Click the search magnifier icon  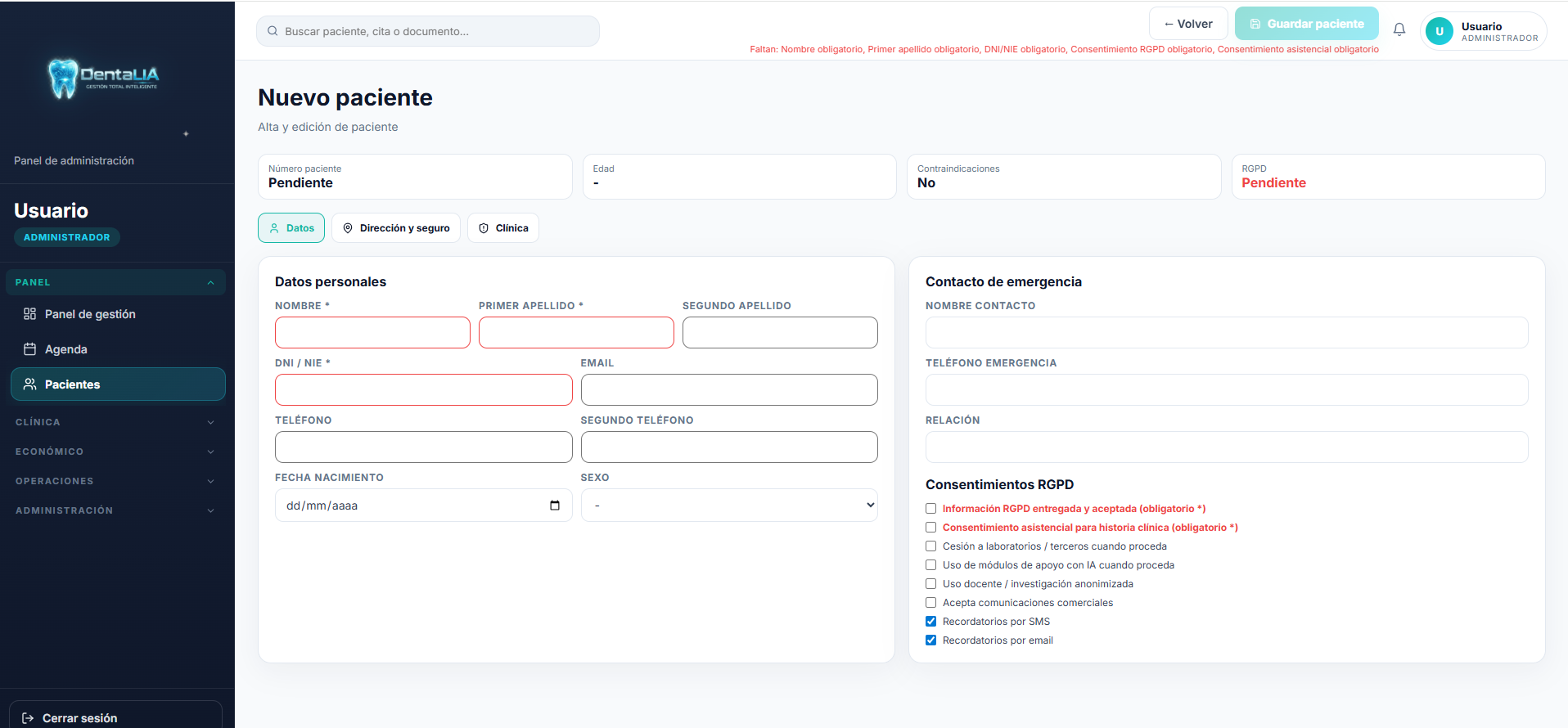273,31
